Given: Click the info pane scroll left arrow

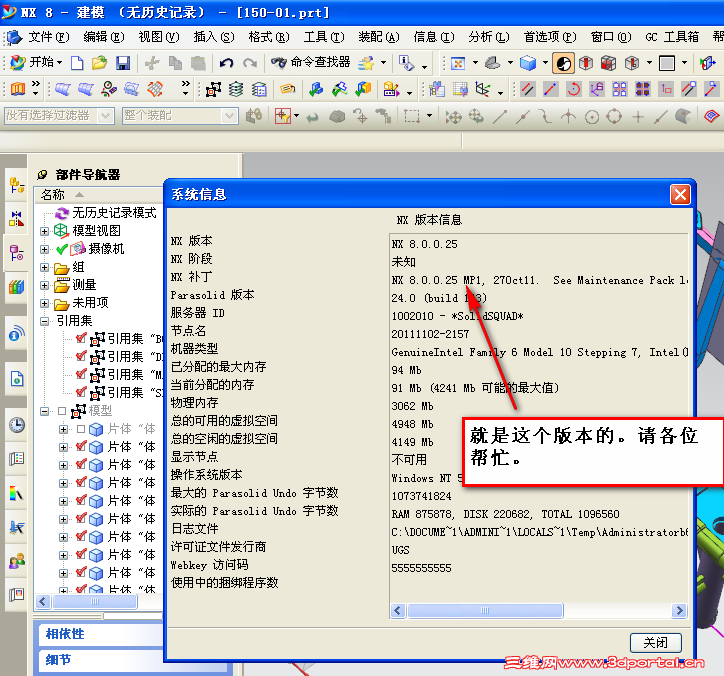Looking at the screenshot, I should pos(398,610).
